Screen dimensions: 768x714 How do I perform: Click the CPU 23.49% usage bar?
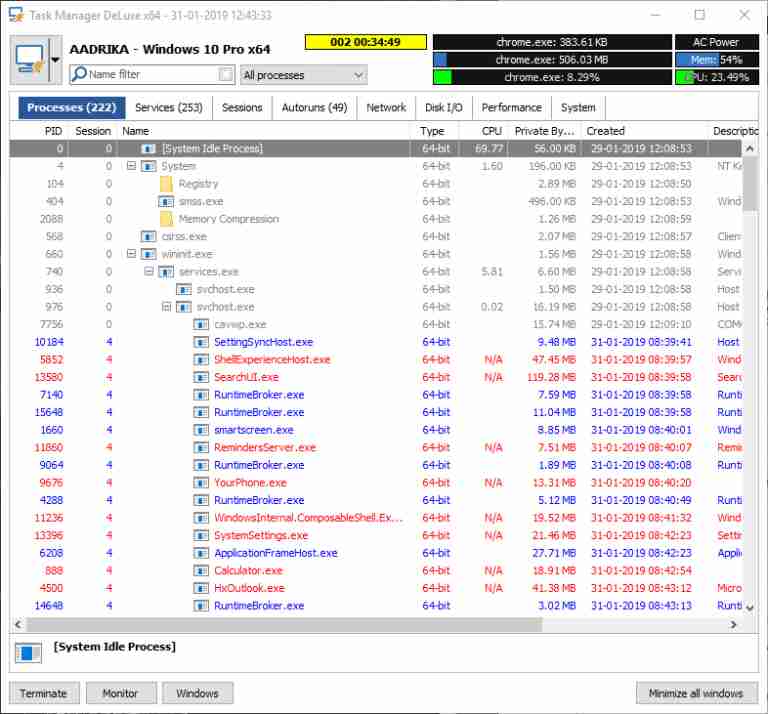717,77
